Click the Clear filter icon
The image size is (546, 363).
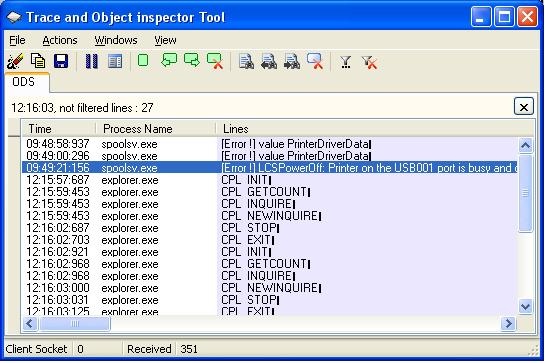click(x=369, y=63)
